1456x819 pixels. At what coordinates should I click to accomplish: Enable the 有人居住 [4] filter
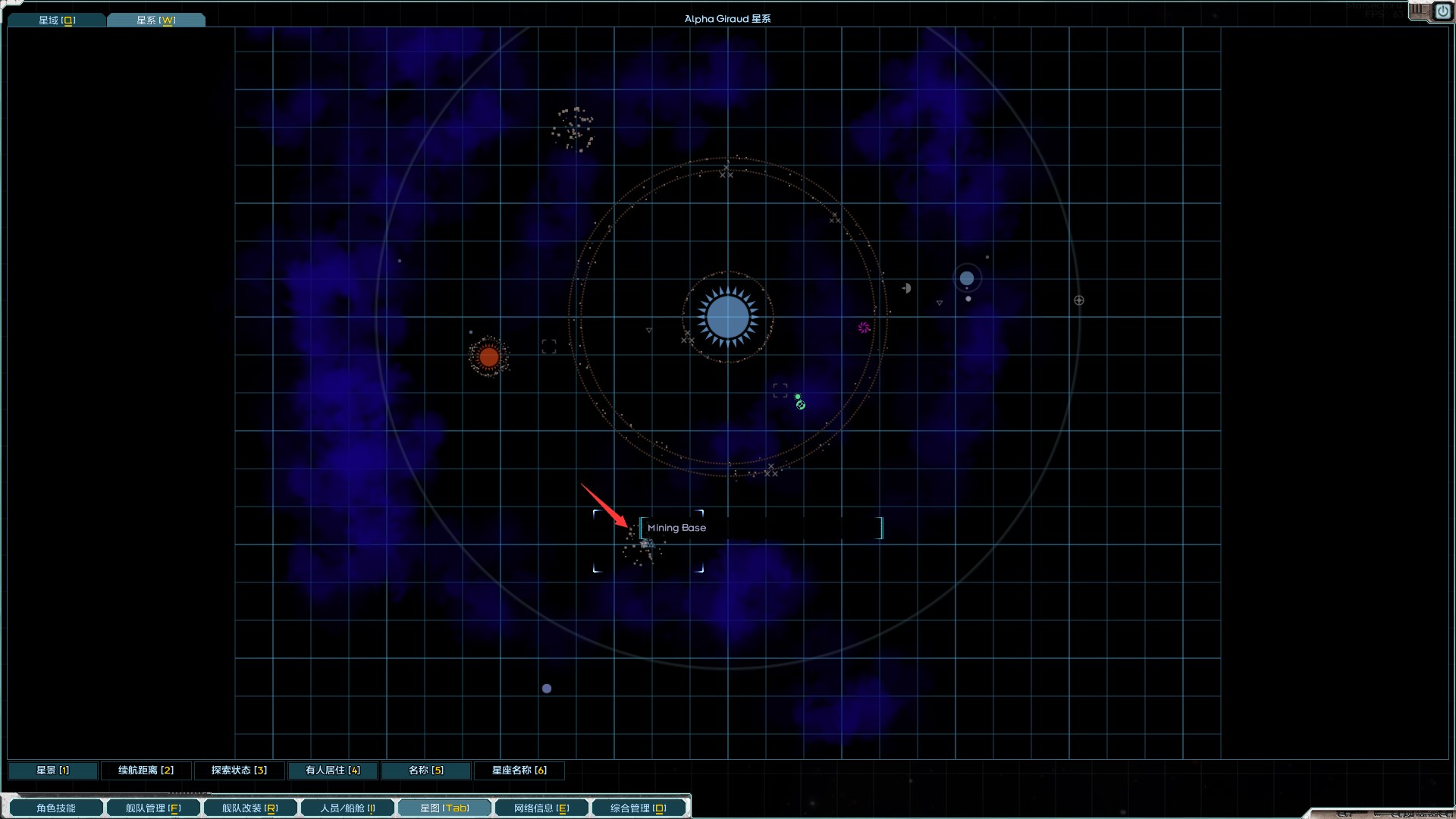tap(333, 770)
